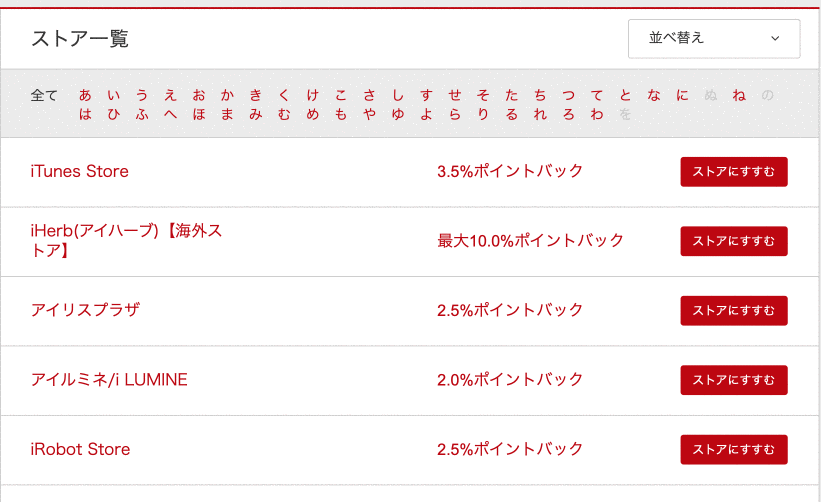
Task: Filter stores by か
Action: (227, 95)
